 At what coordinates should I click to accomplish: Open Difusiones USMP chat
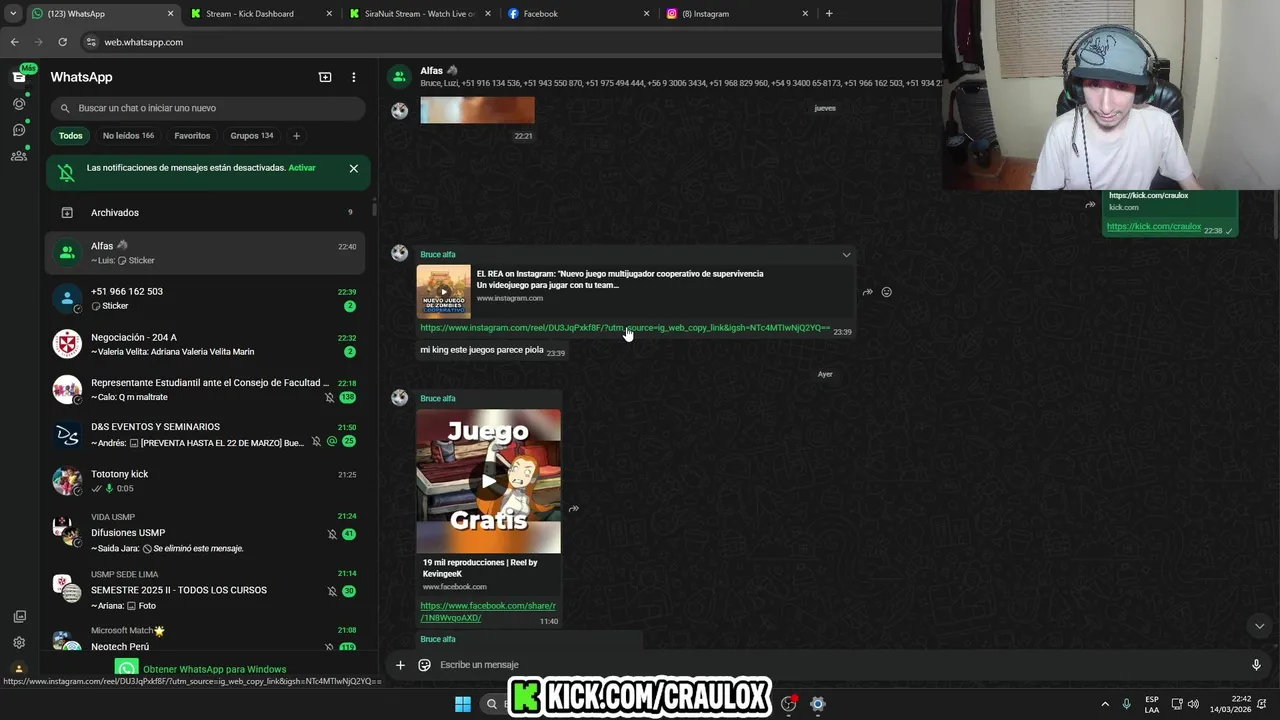(x=205, y=533)
